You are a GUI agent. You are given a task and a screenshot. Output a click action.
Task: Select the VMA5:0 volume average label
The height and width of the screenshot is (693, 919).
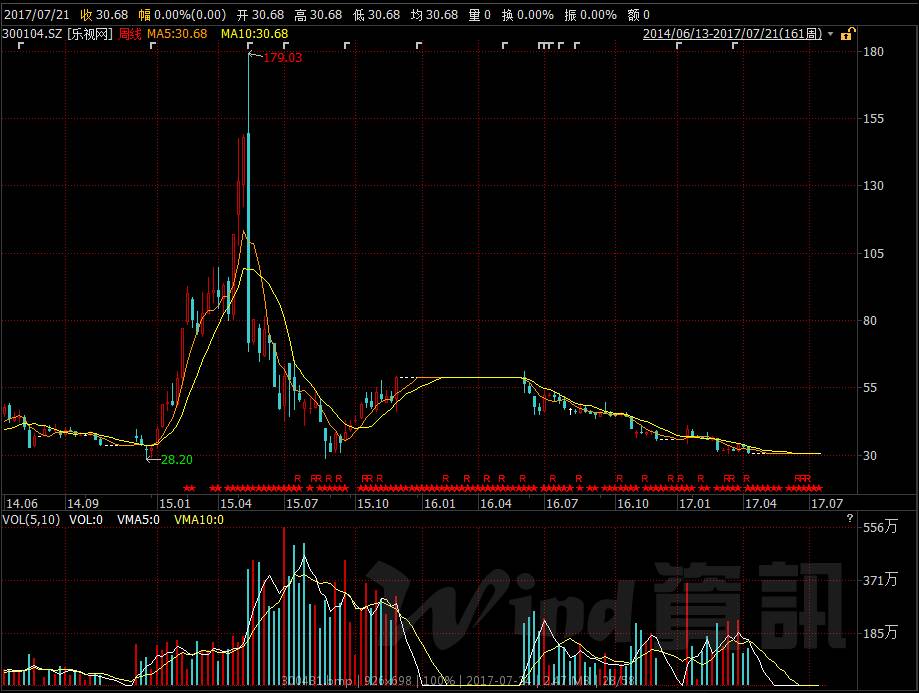click(138, 519)
